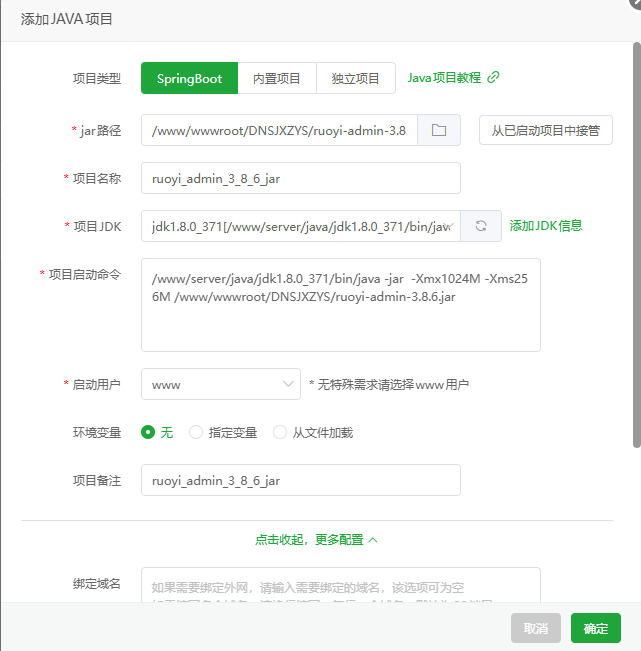
Task: Close the 添加JAVA项目 dialog
Action: tap(635, 3)
